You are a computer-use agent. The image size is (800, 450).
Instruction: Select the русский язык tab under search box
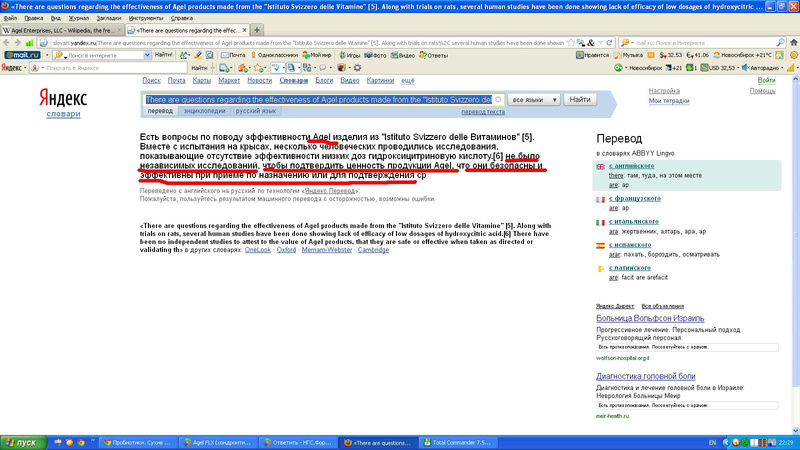(x=256, y=111)
